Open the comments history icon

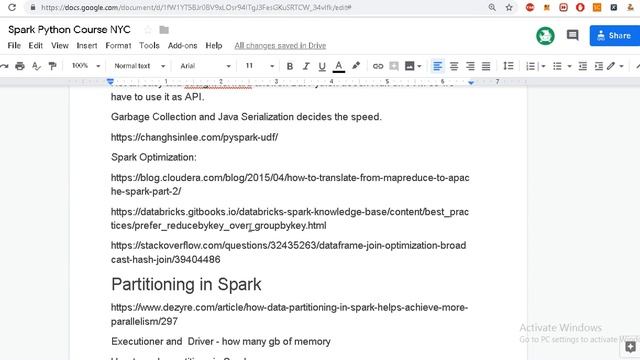[x=573, y=36]
